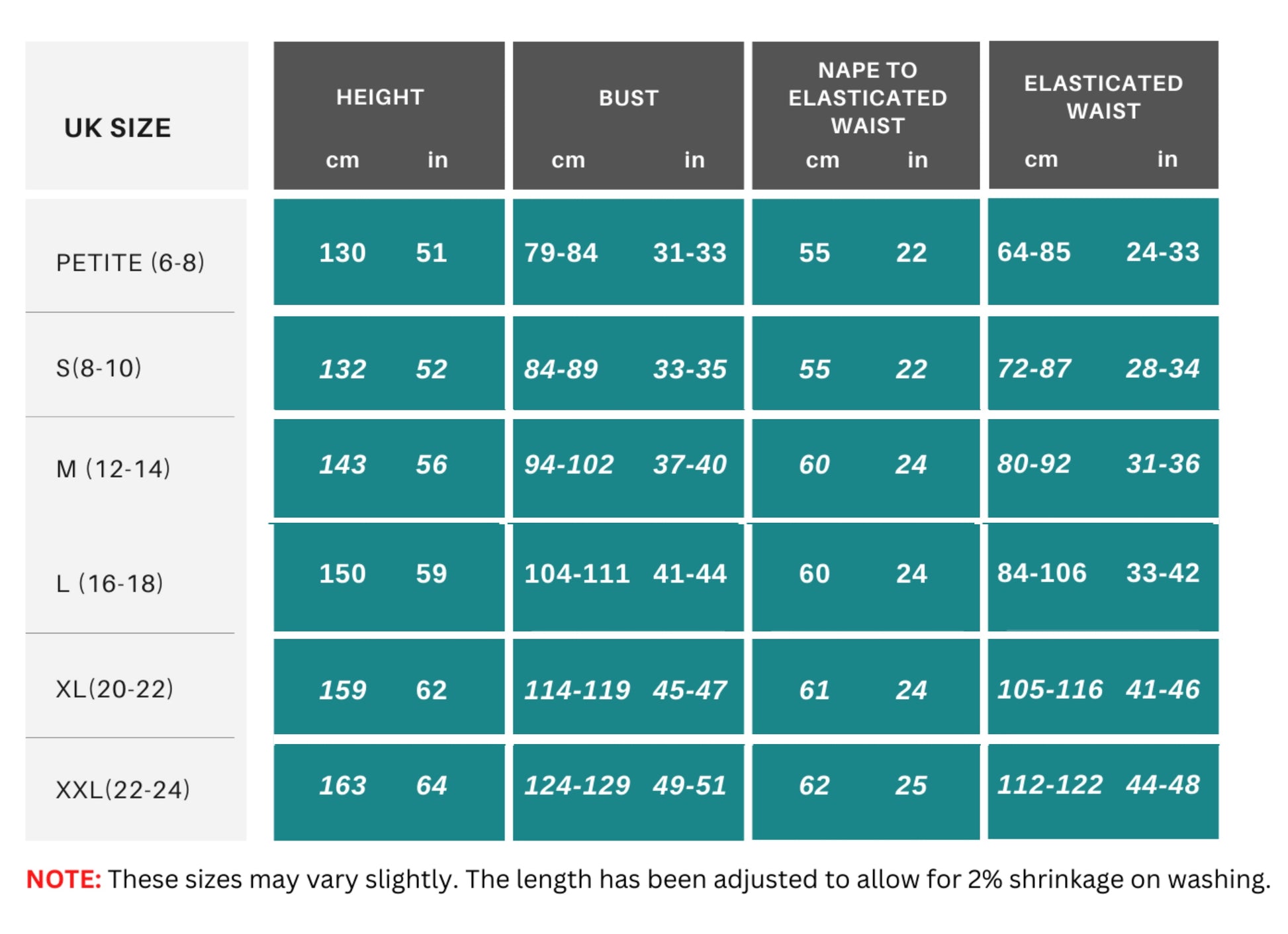Viewport: 1288px width, 934px height.
Task: Click the 143 height value
Action: (x=342, y=464)
